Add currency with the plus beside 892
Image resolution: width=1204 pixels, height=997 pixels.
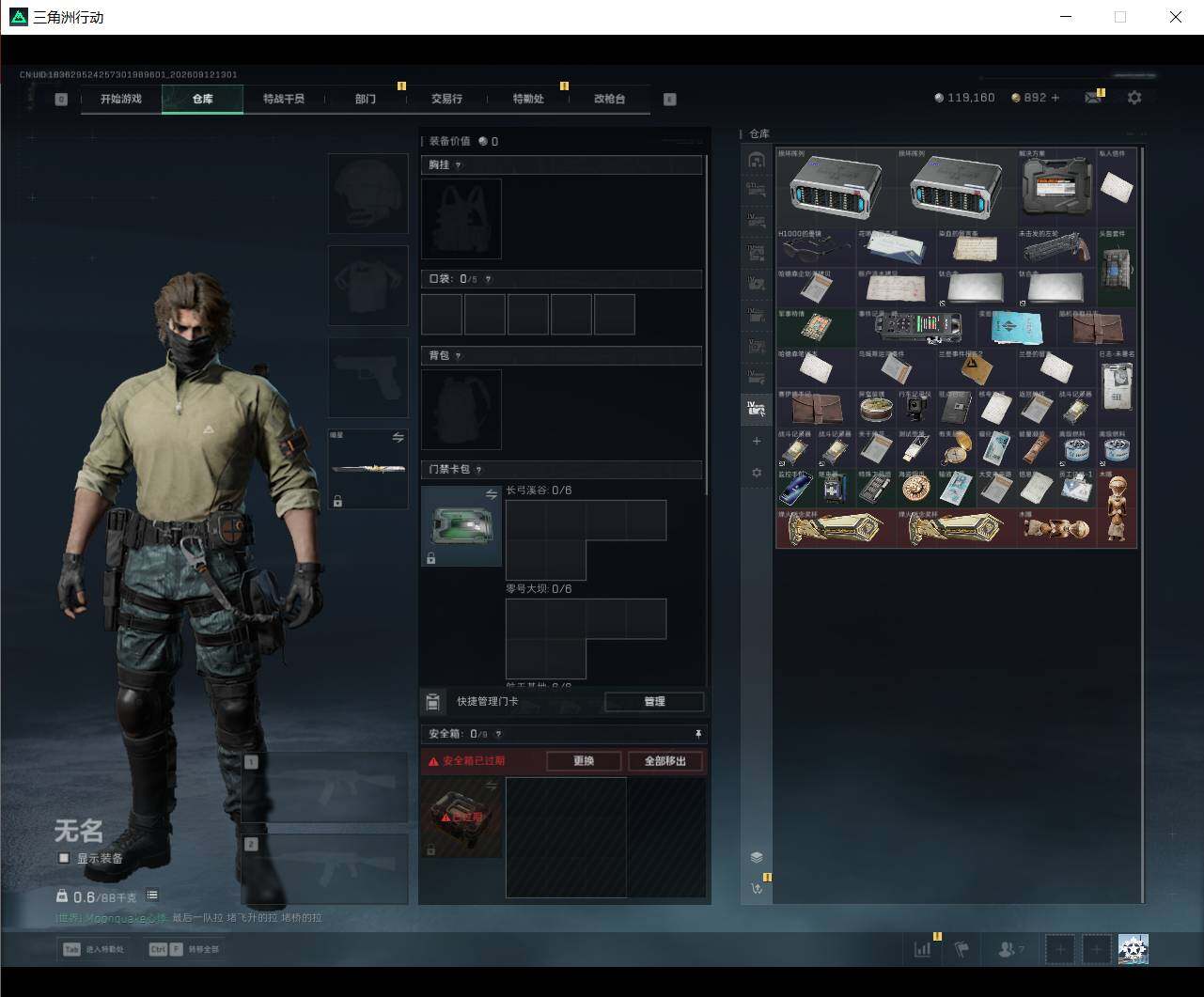pos(1055,98)
